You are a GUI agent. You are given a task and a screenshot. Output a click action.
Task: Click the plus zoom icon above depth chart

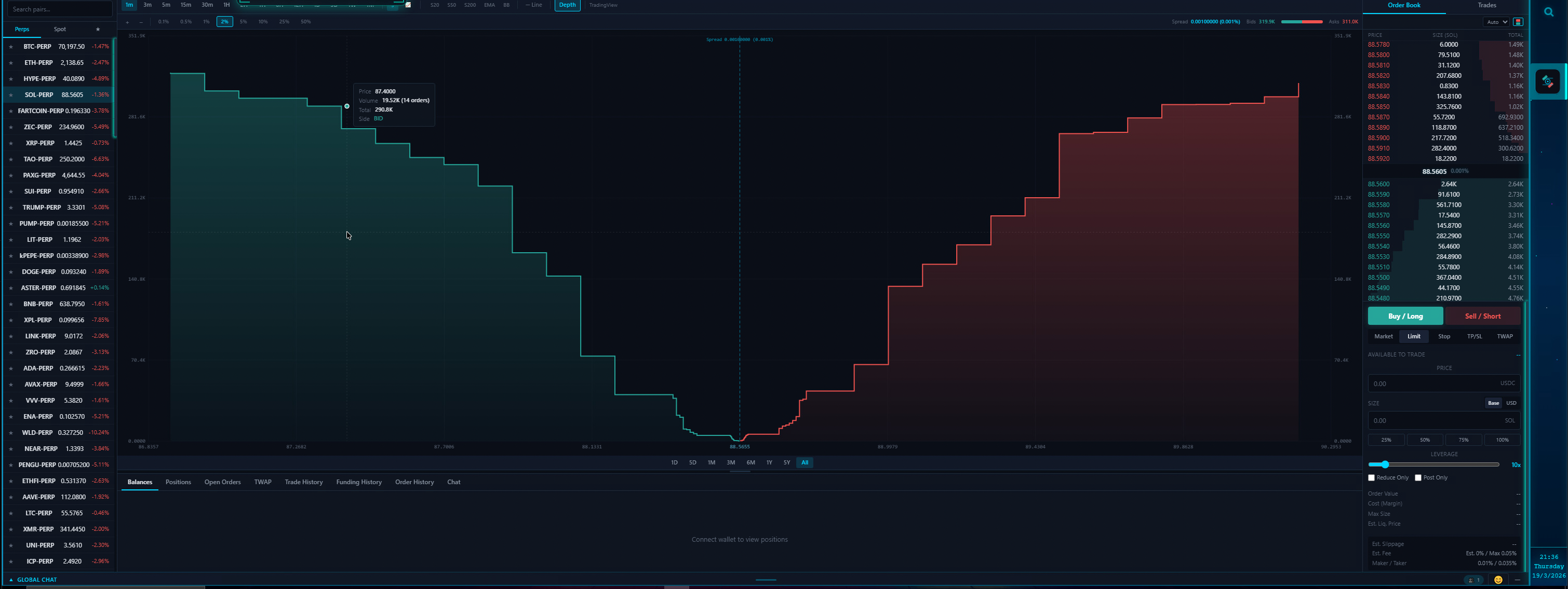pyautogui.click(x=127, y=22)
